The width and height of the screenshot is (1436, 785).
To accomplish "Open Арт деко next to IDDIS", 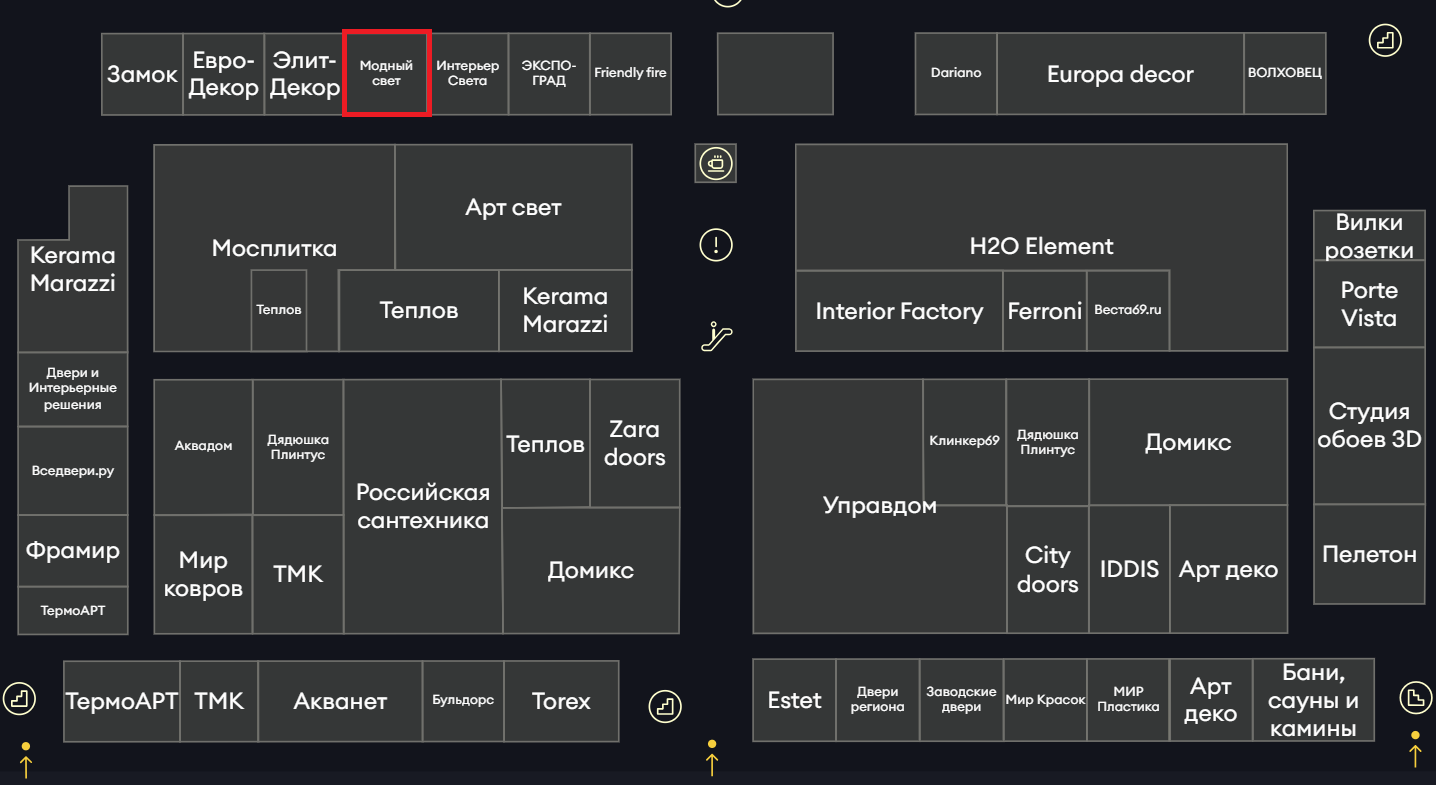I will (1229, 569).
